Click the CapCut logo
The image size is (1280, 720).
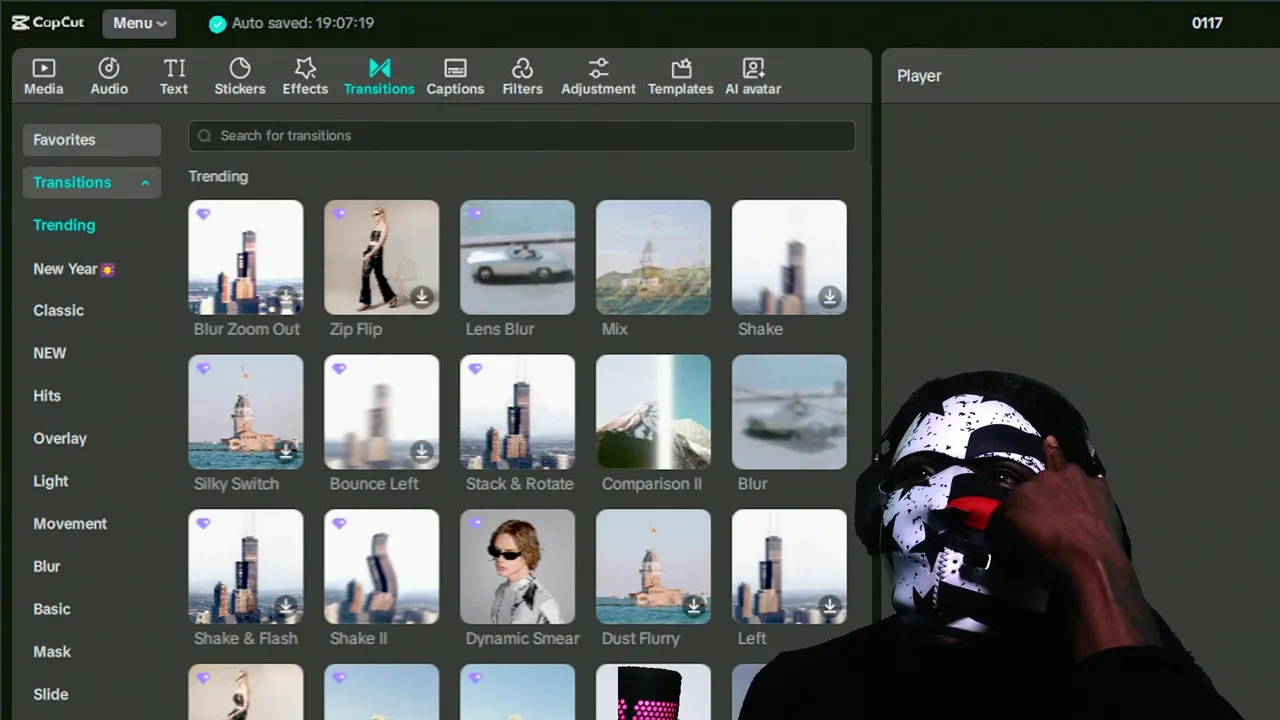tap(48, 23)
